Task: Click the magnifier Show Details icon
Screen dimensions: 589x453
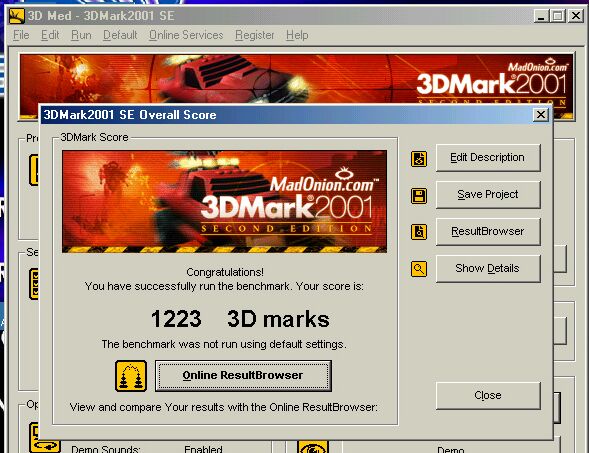Action: point(419,269)
